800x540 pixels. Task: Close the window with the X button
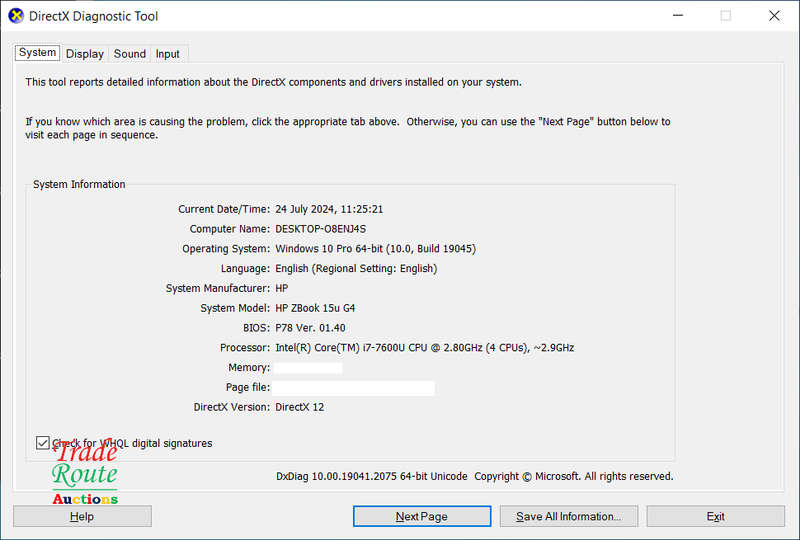tap(774, 16)
